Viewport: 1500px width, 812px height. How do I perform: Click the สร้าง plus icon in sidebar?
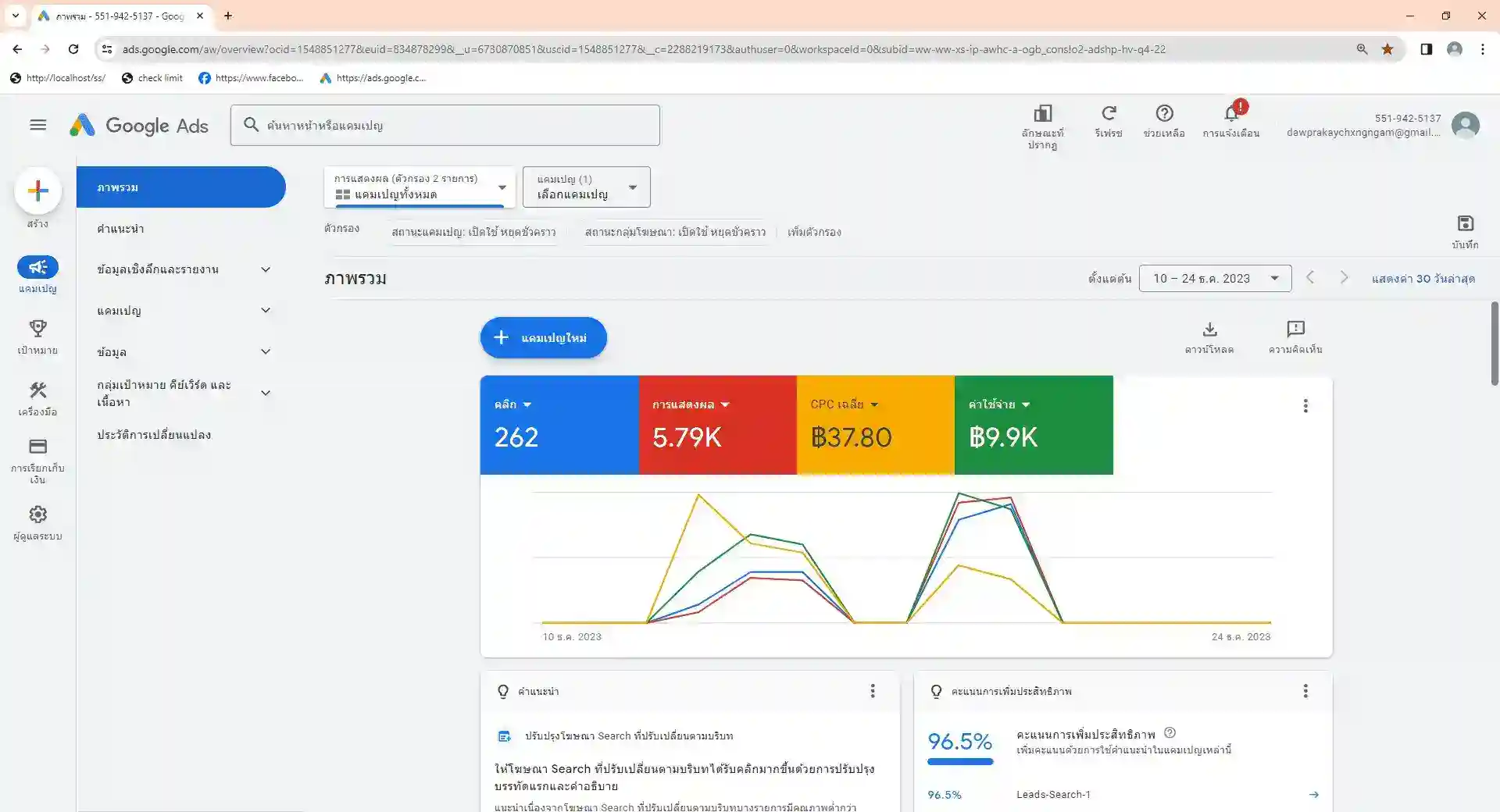[x=37, y=191]
